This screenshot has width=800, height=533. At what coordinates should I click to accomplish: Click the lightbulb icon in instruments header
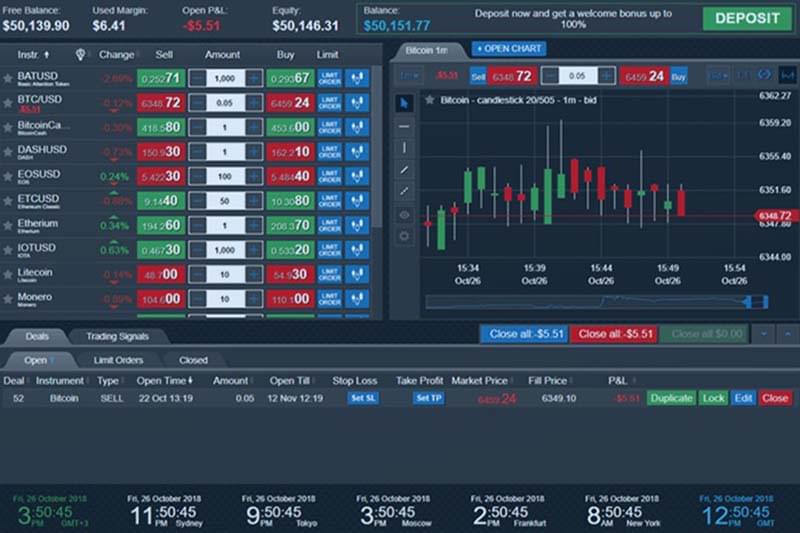pyautogui.click(x=80, y=55)
